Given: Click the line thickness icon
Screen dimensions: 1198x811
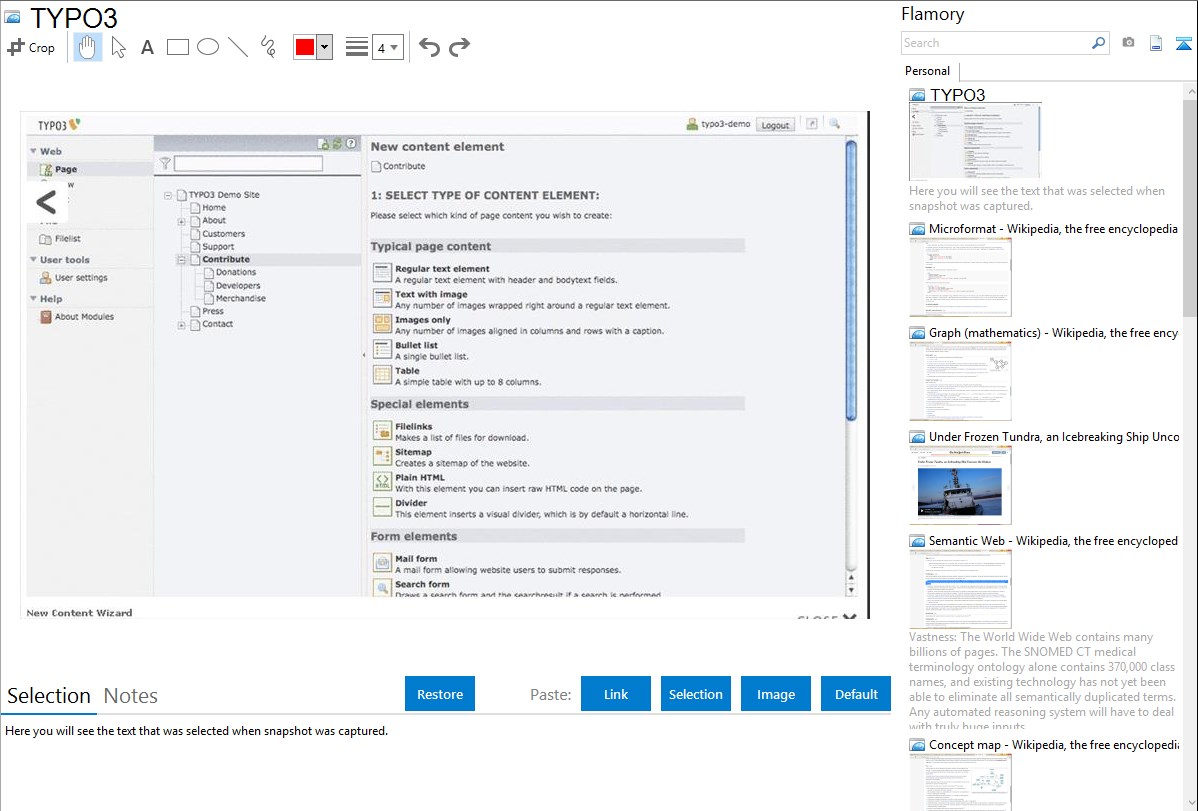Looking at the screenshot, I should tap(357, 47).
